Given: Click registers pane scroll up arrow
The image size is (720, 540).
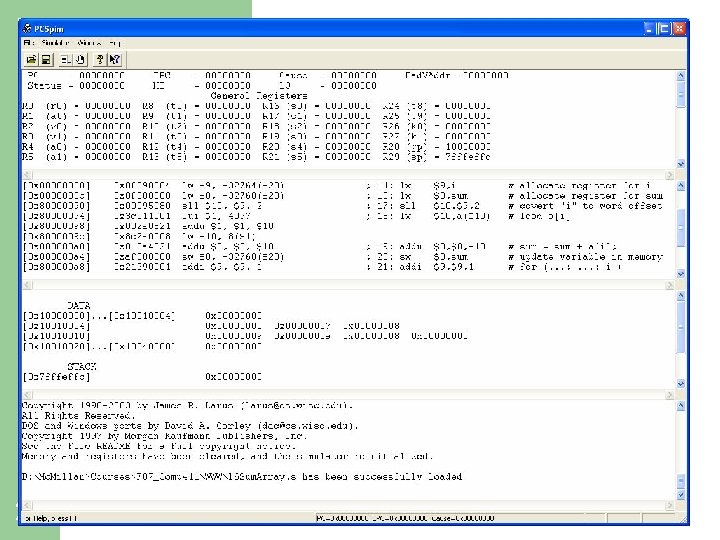Looking at the screenshot, I should click(x=681, y=75).
